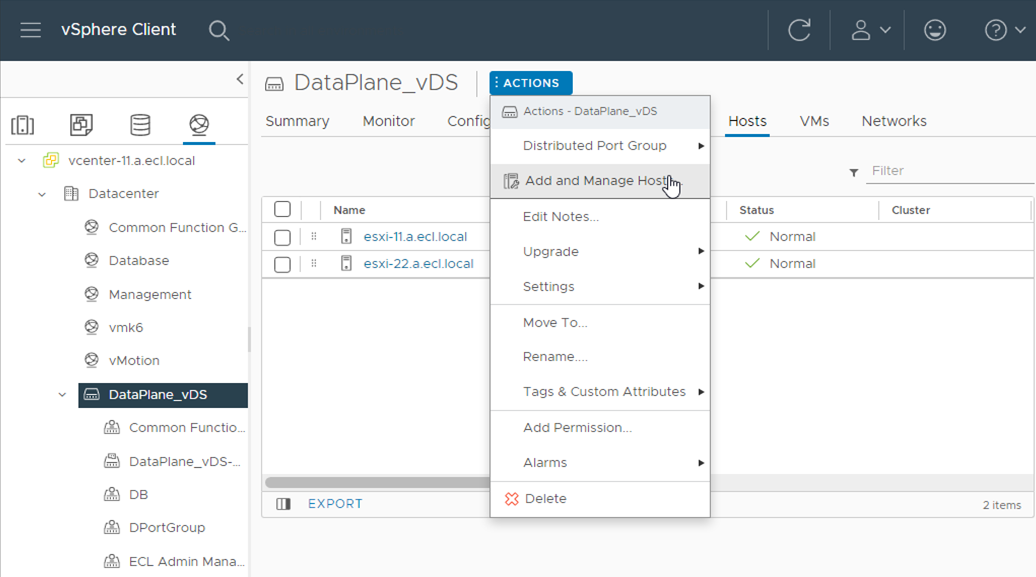This screenshot has width=1036, height=577.
Task: Open the smiley feedback icon
Action: coord(935,30)
